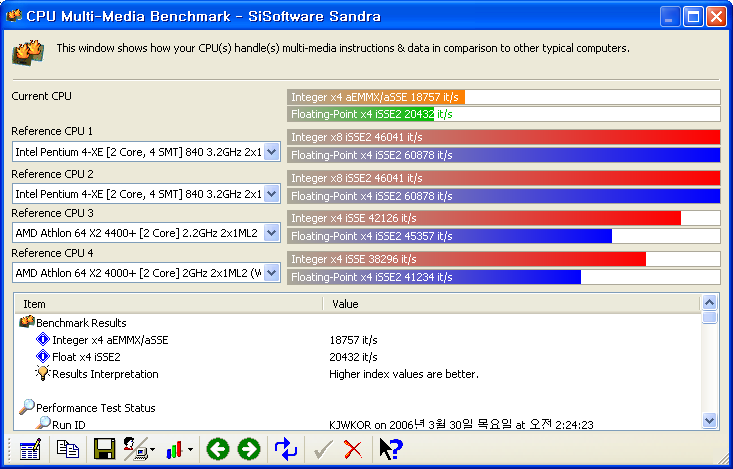The height and width of the screenshot is (469, 733).
Task: Open the Options table icon in toolbar
Action: [30, 449]
